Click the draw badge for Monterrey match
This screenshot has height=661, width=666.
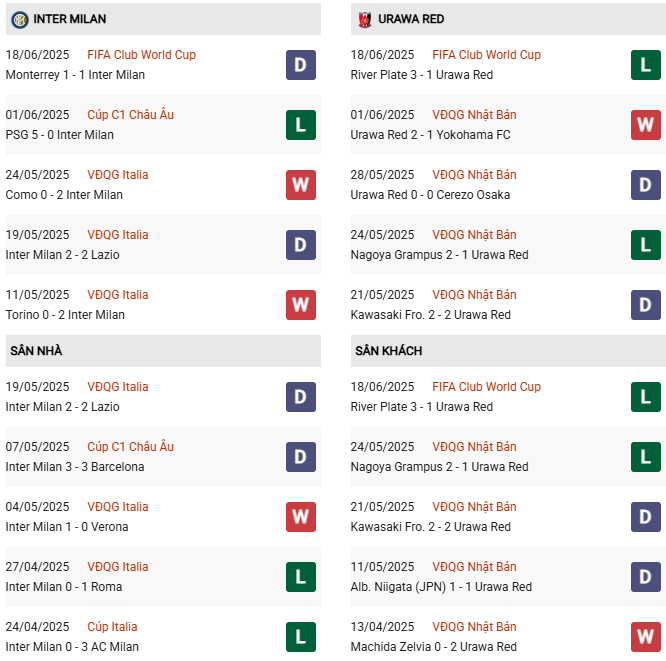(300, 65)
